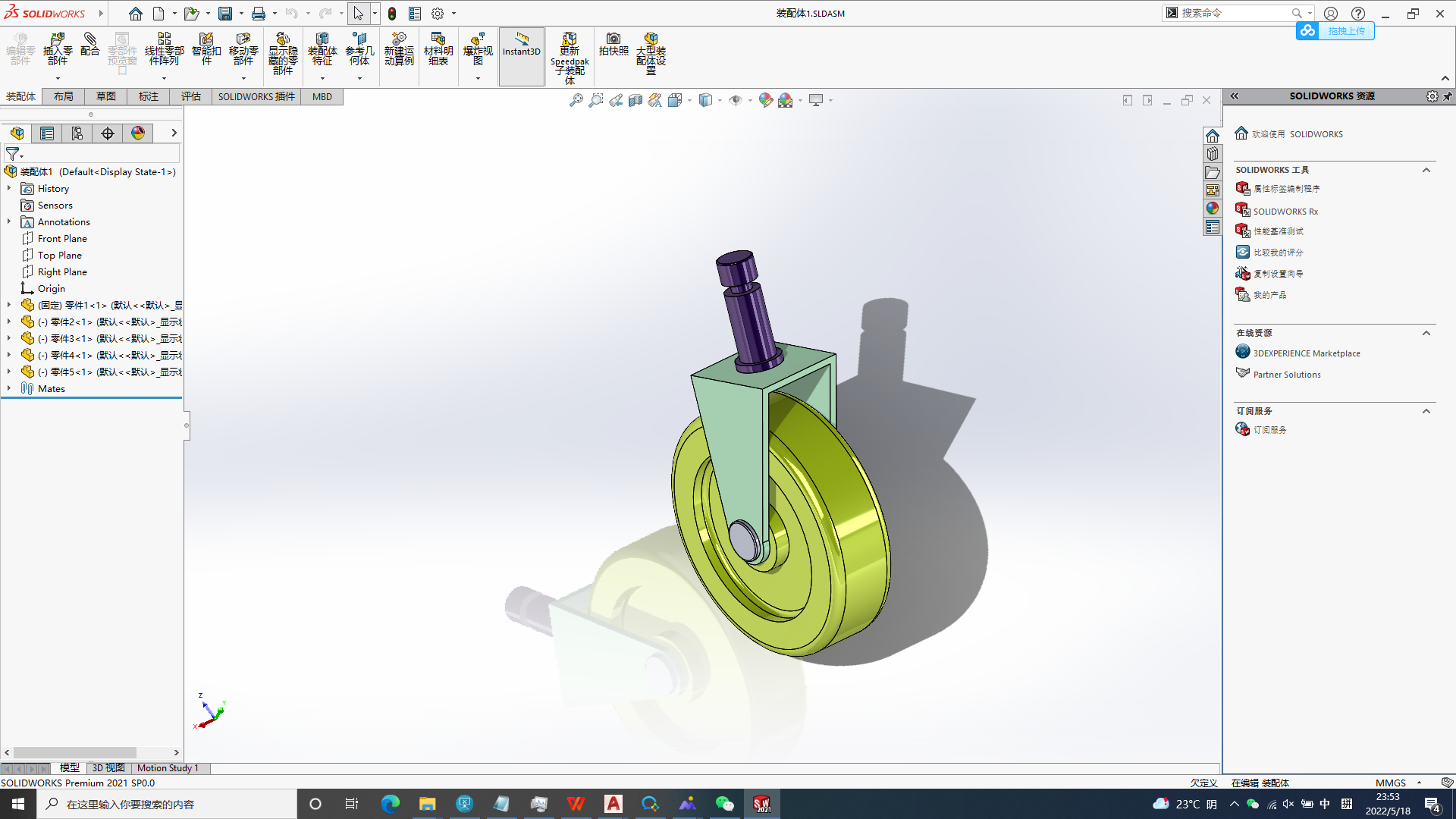Viewport: 1456px width, 819px height.
Task: Open the Exploded View (爆炸视图) tool
Action: pos(478,48)
